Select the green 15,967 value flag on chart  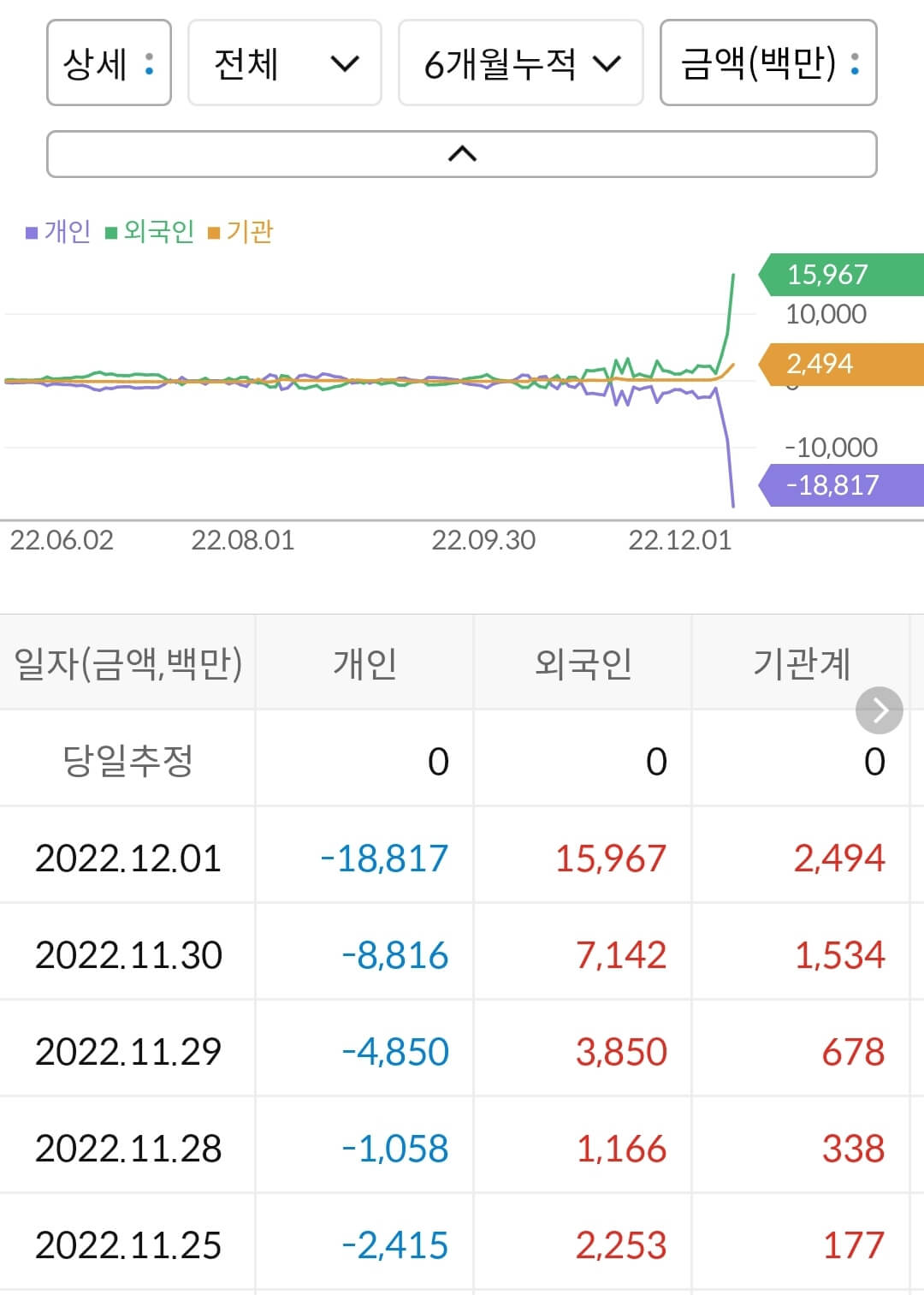(826, 275)
